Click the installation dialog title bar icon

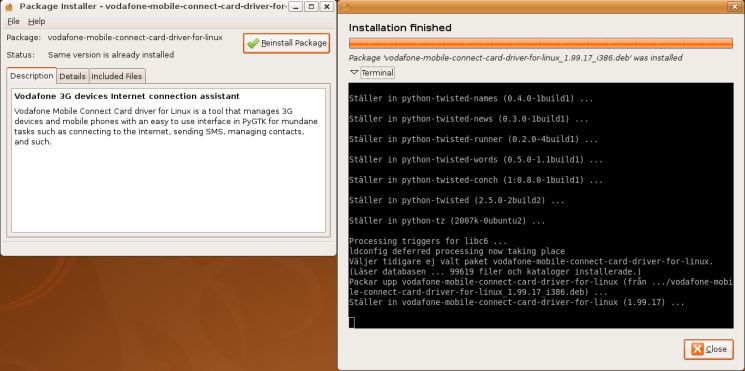346,7
